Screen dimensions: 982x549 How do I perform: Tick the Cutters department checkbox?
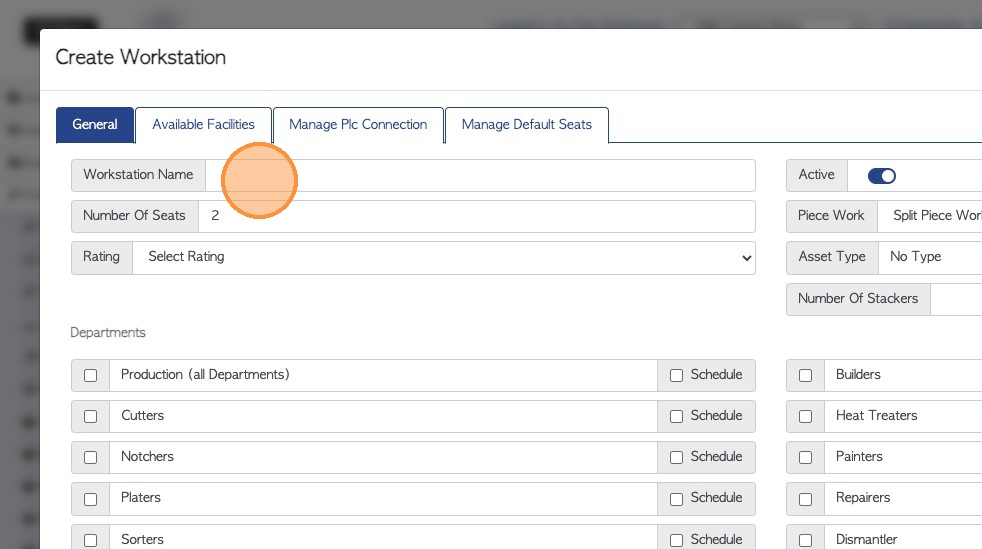pos(91,416)
